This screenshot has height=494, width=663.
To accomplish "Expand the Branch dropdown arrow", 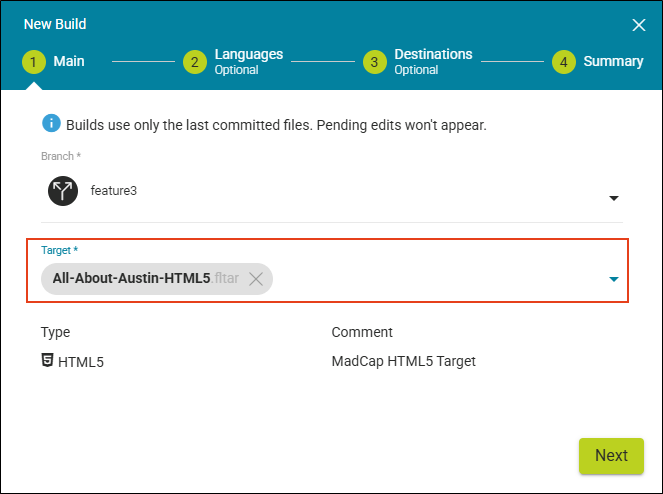I will pos(614,198).
